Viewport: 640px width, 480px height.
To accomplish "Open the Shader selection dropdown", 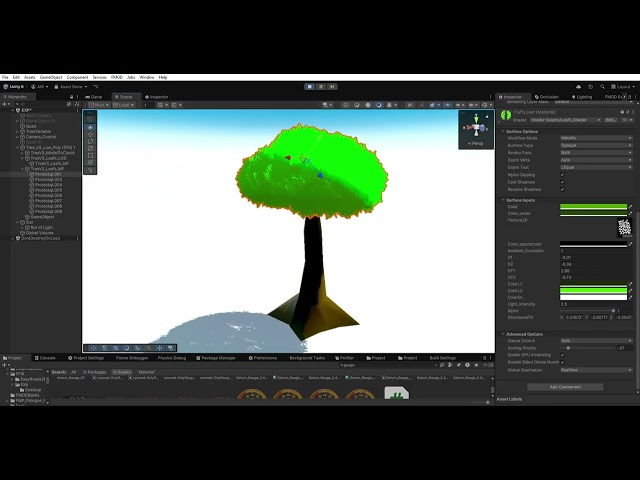I will coord(565,120).
